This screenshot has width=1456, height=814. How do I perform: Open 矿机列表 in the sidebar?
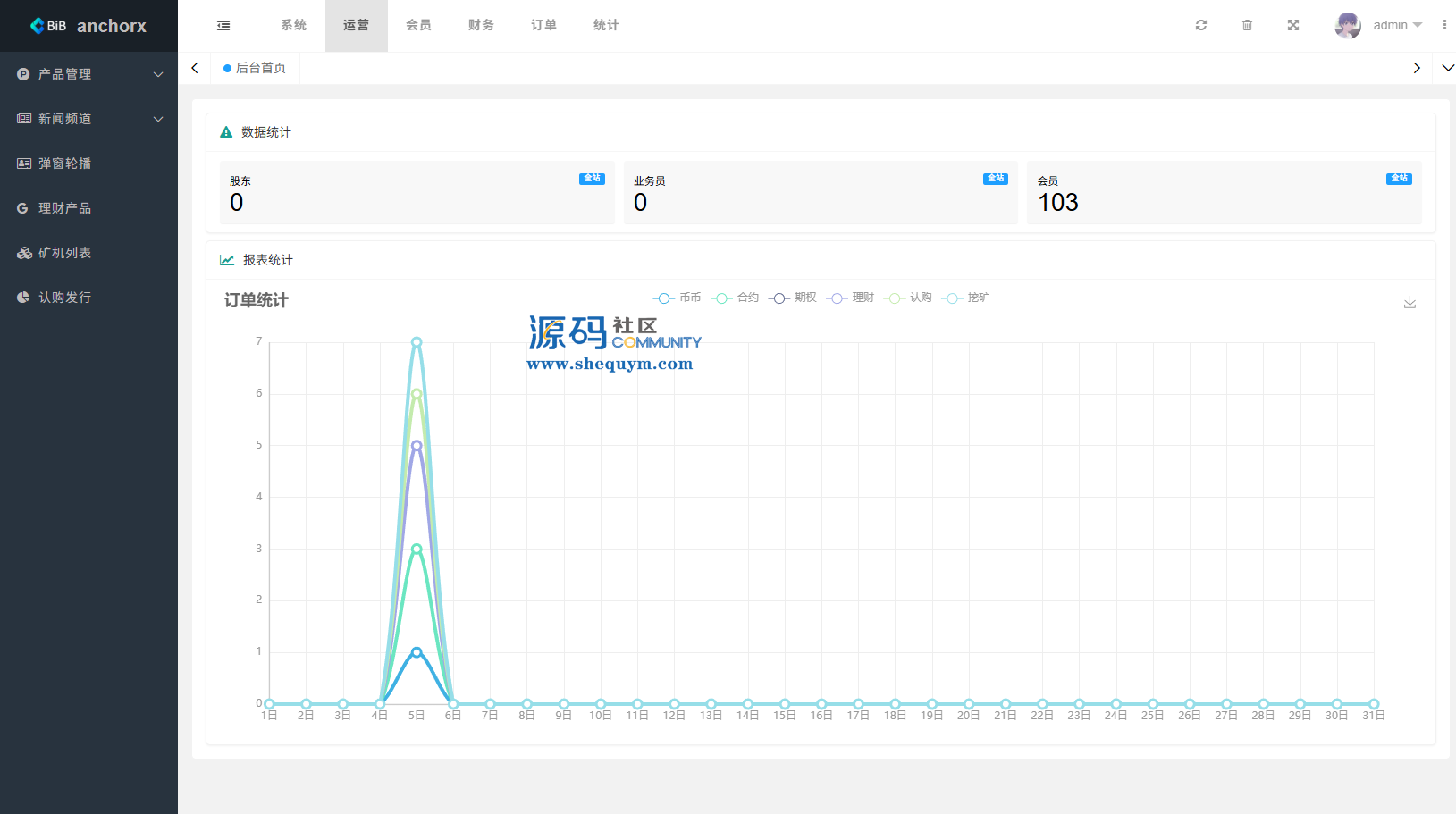[x=64, y=253]
